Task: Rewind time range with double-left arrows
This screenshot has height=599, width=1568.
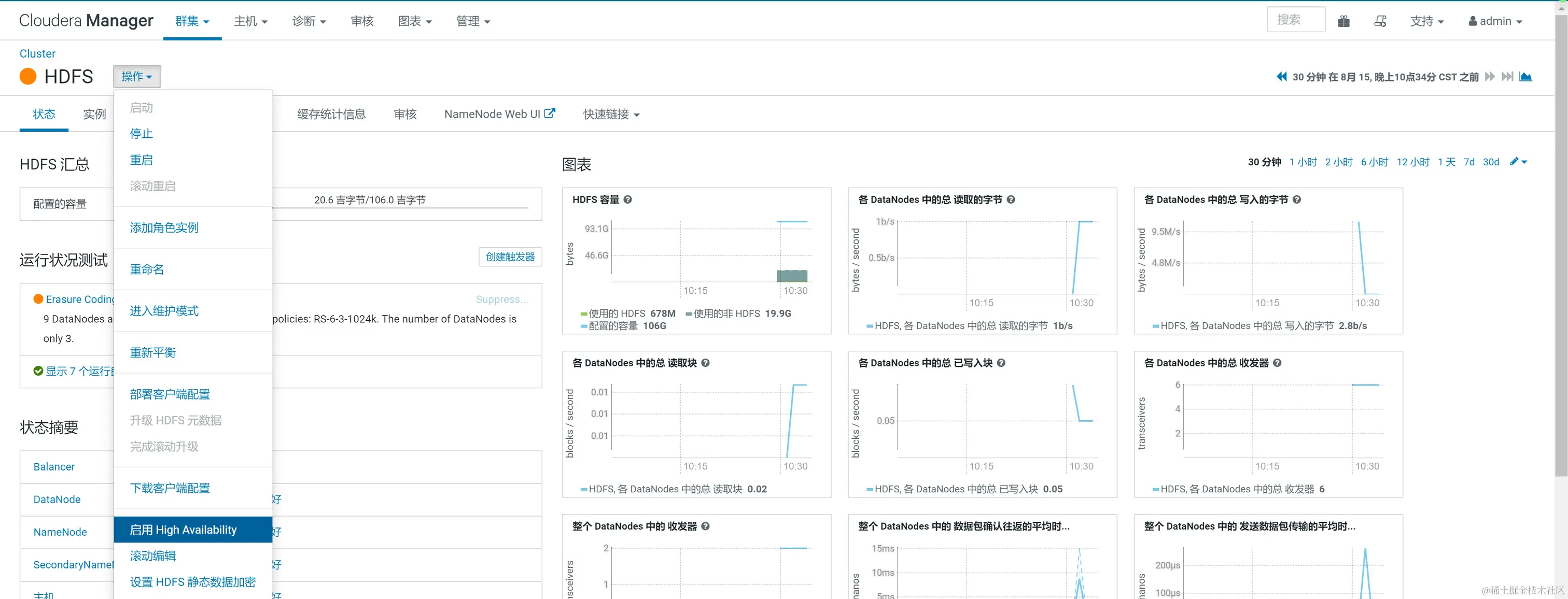Action: click(x=1281, y=77)
